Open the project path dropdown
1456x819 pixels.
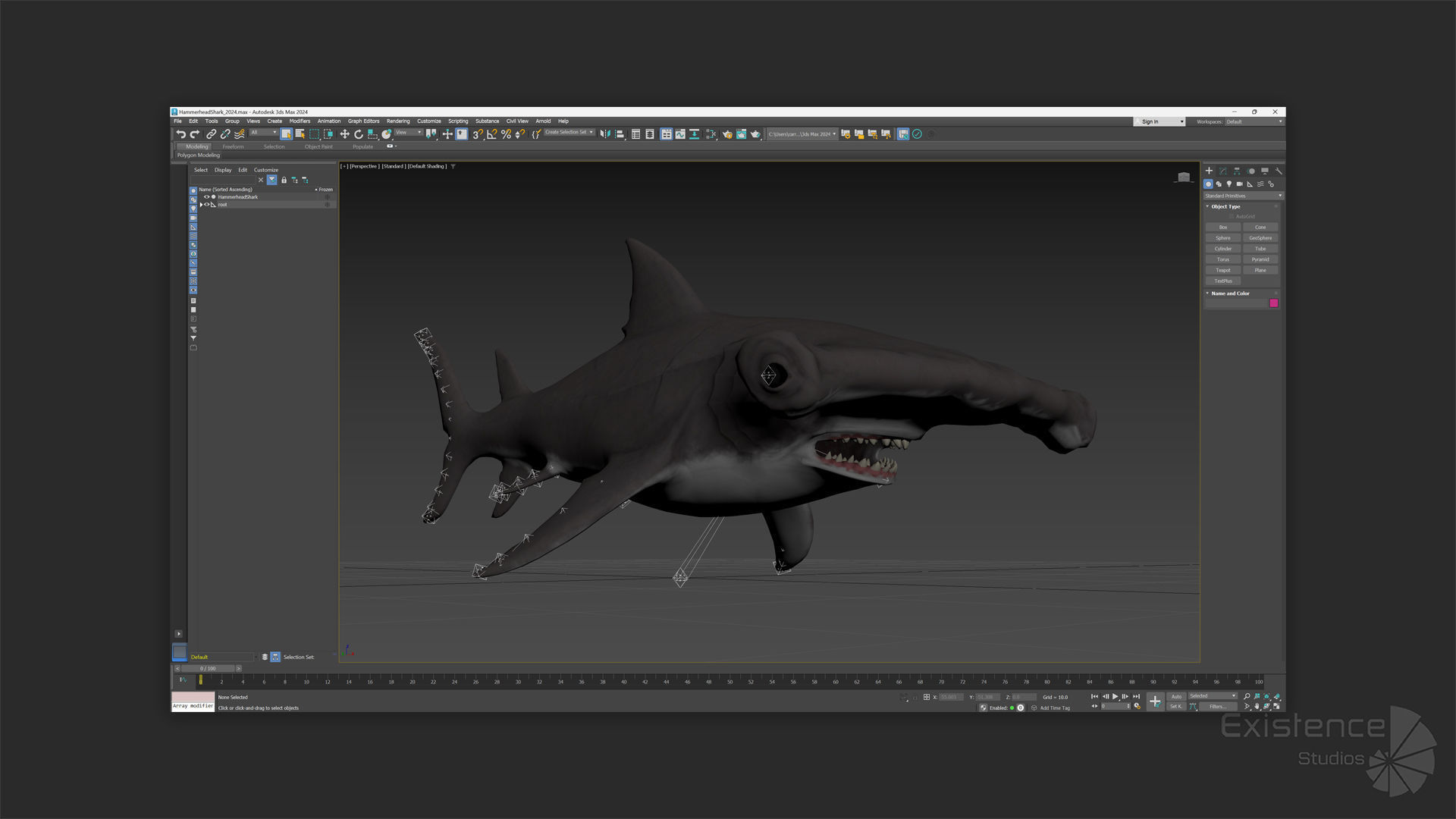click(802, 134)
